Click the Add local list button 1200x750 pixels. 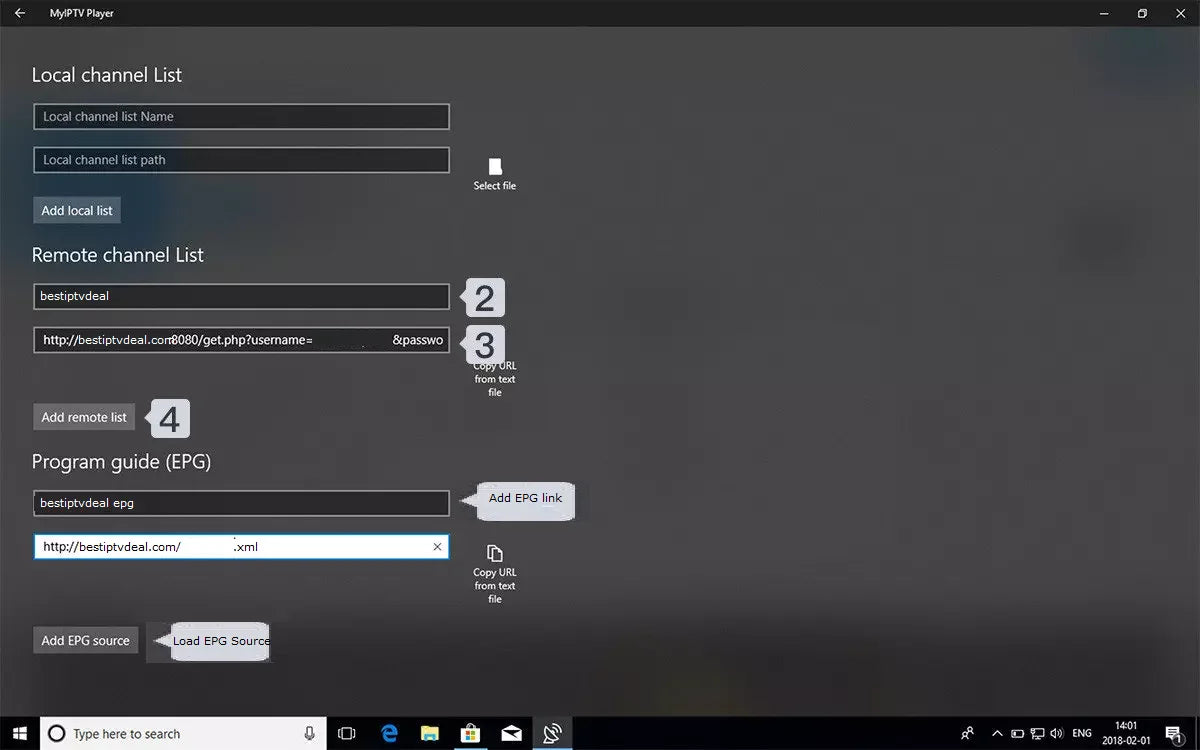pyautogui.click(x=77, y=210)
